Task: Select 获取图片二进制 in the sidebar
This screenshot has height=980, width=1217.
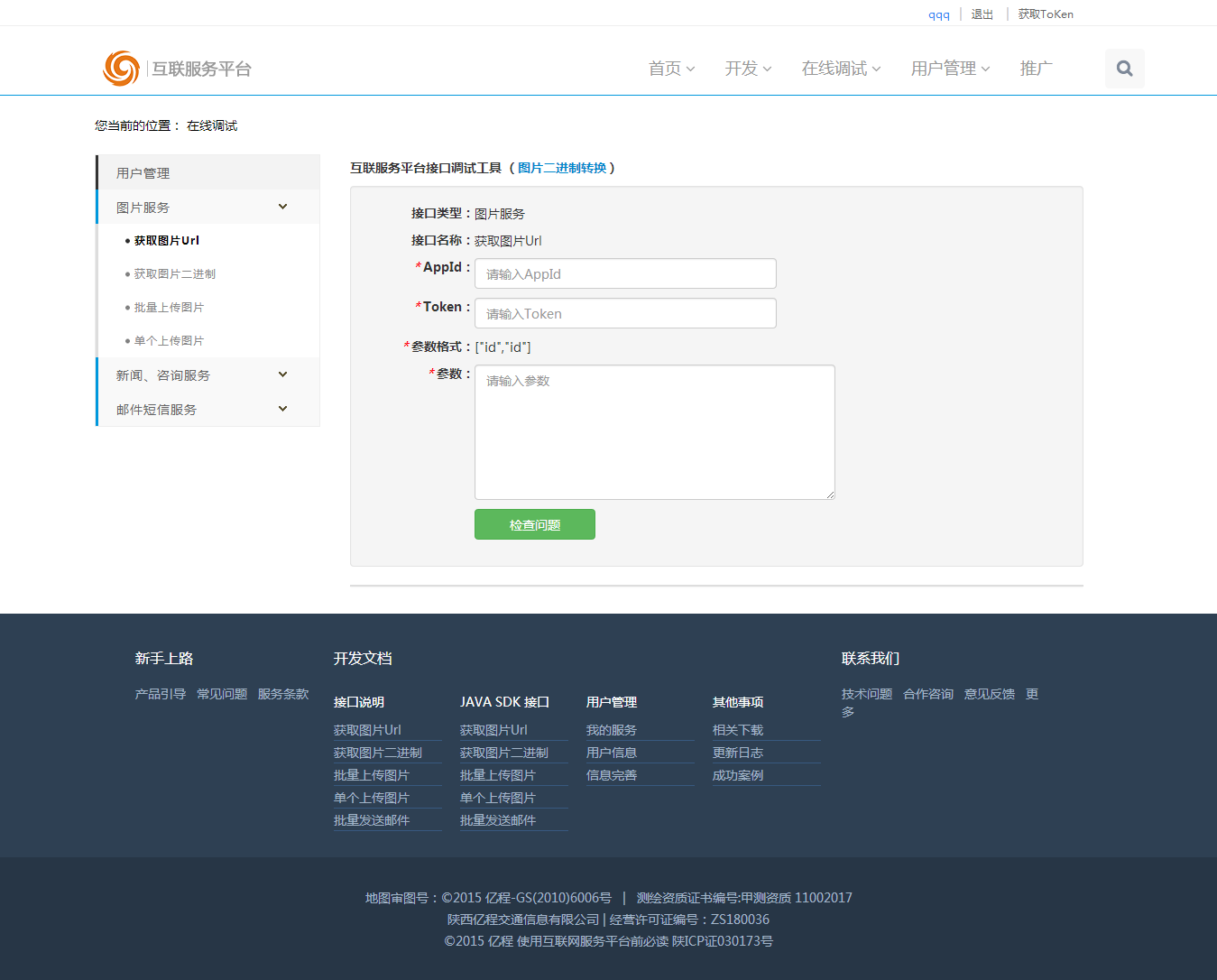Action: click(175, 274)
